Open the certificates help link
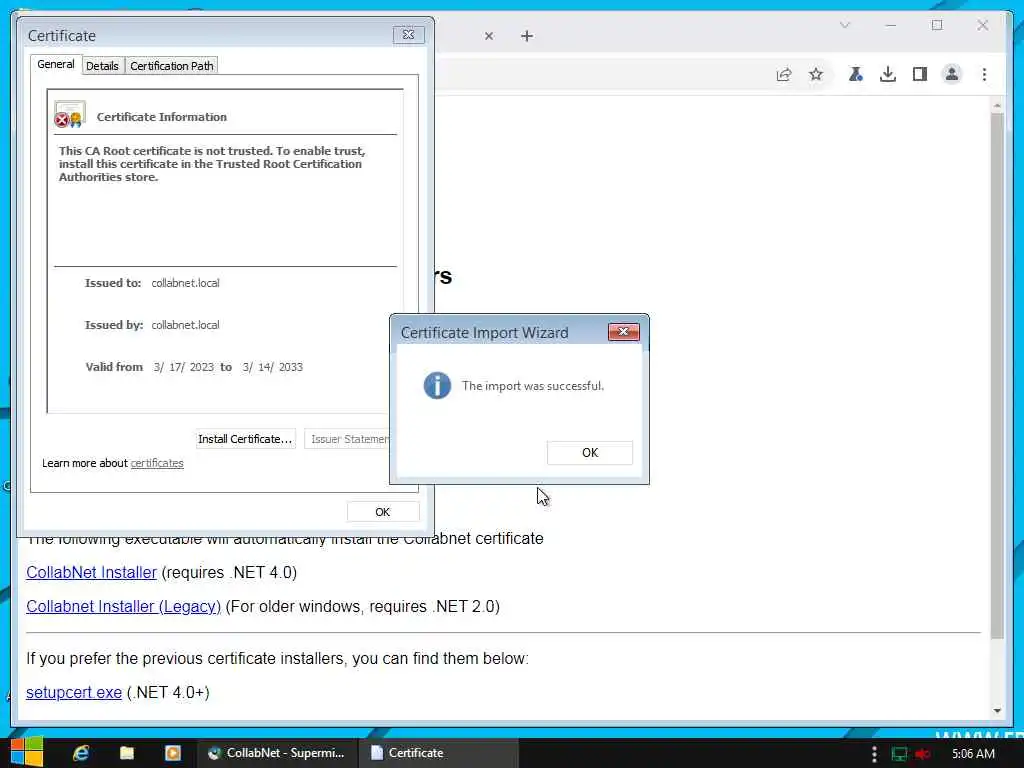This screenshot has height=768, width=1024. (x=157, y=463)
